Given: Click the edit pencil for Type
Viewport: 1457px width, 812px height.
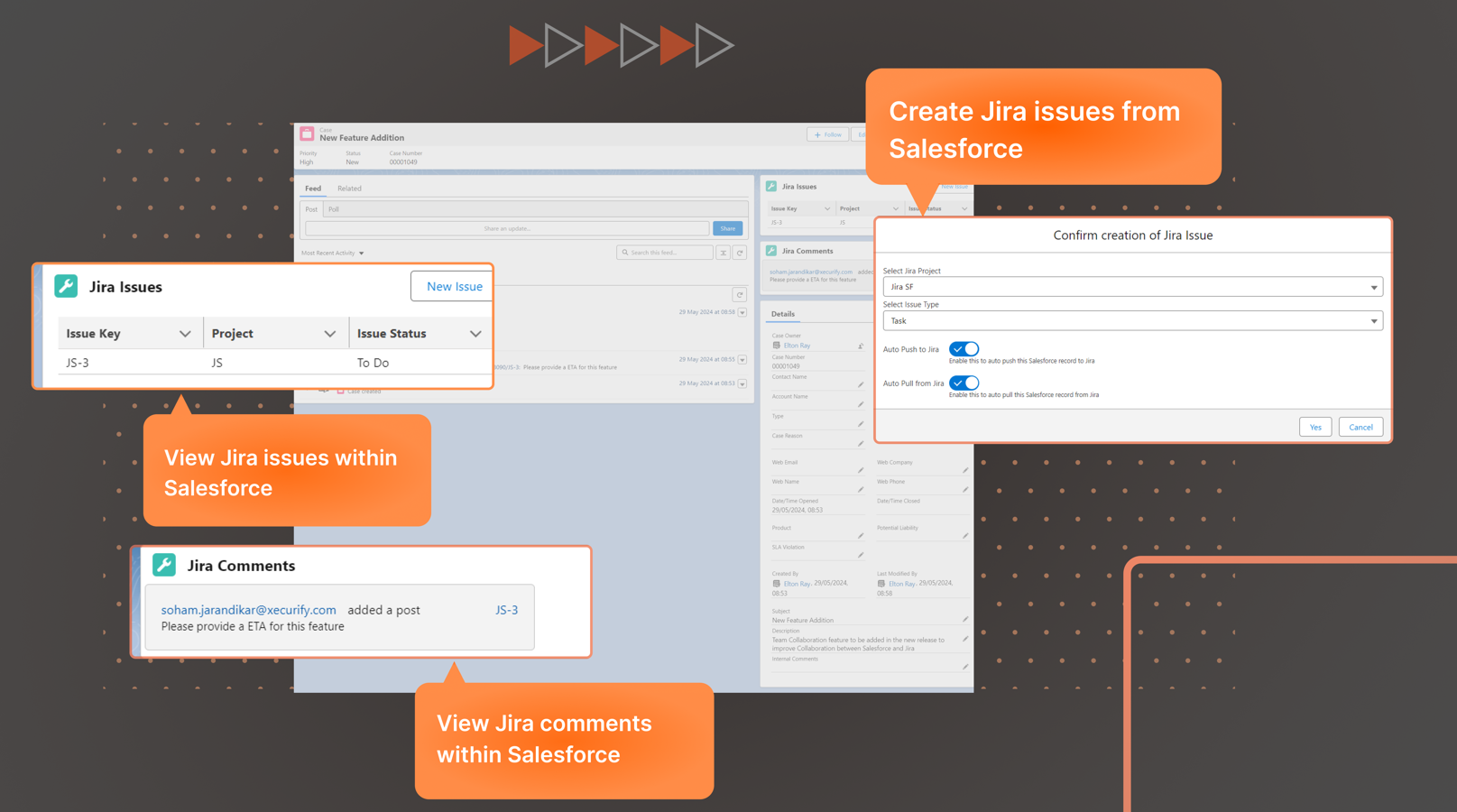Looking at the screenshot, I should pos(861,424).
